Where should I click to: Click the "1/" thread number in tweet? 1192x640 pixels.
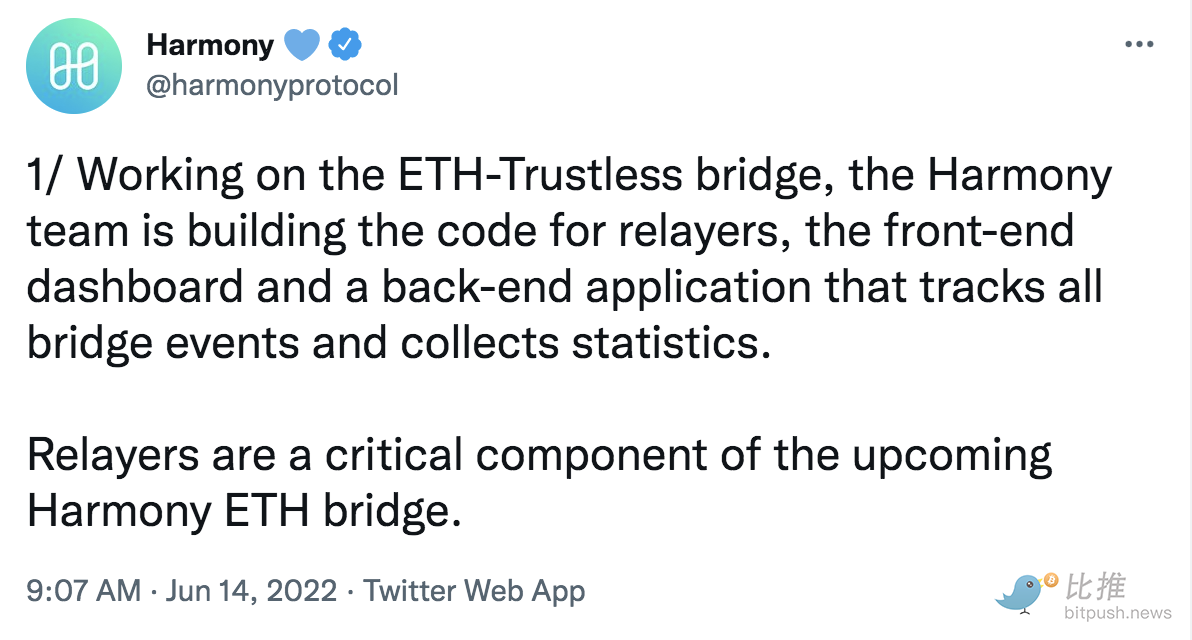[45, 175]
